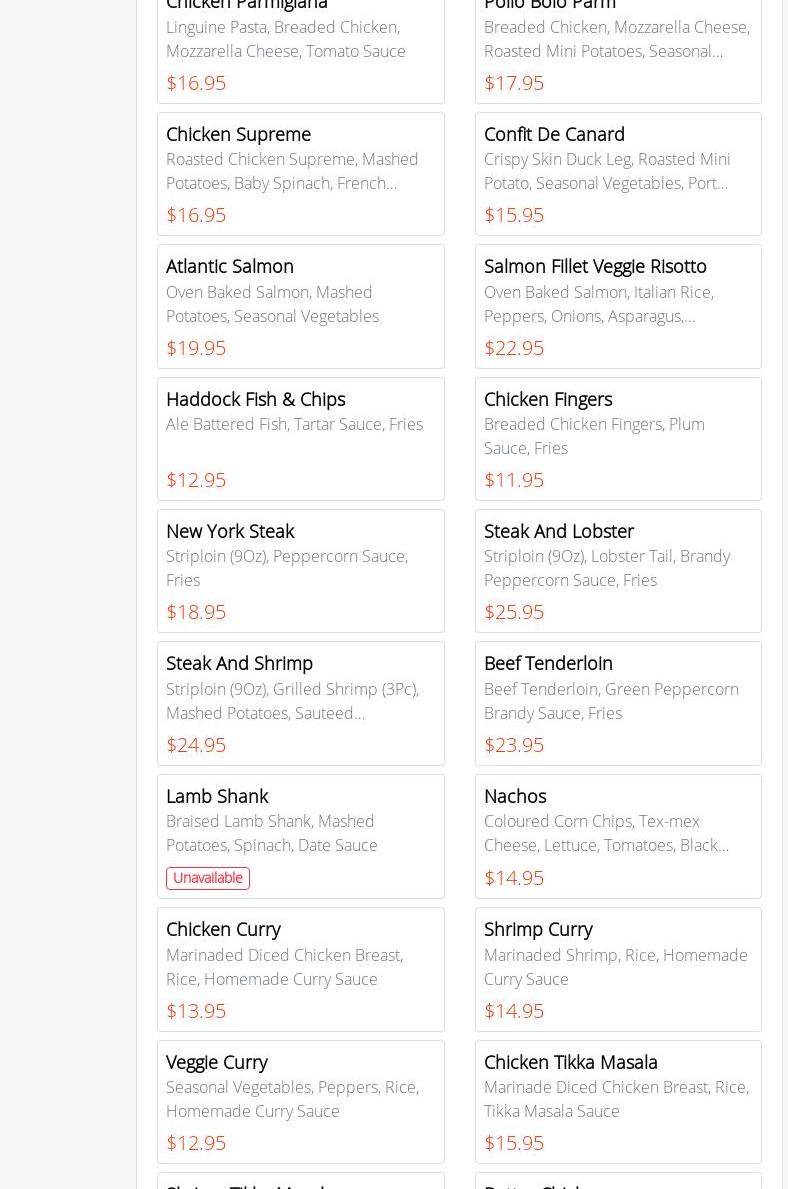Choose the Atlantic Salmon dish

[x=300, y=306]
